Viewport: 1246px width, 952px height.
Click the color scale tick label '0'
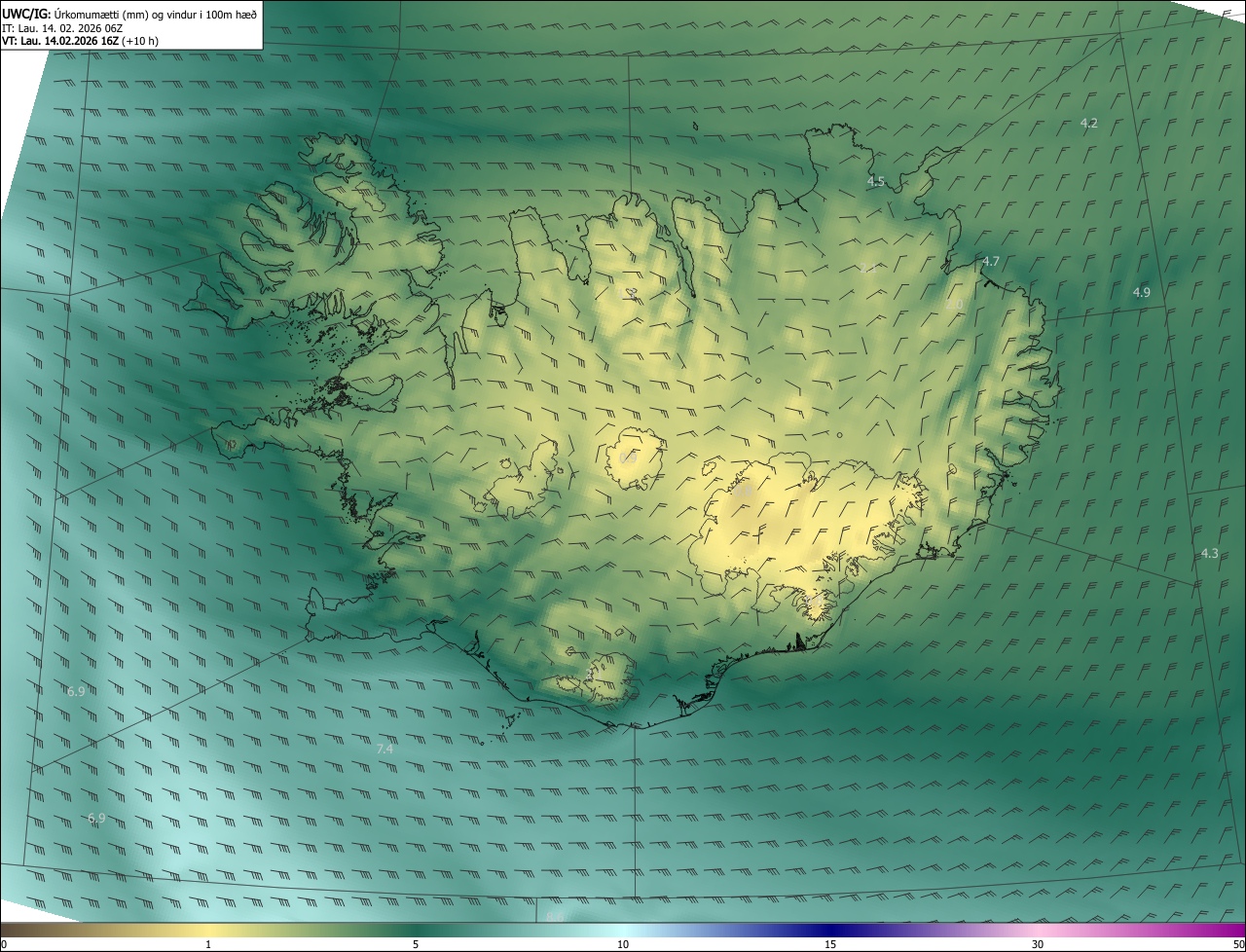[4, 944]
